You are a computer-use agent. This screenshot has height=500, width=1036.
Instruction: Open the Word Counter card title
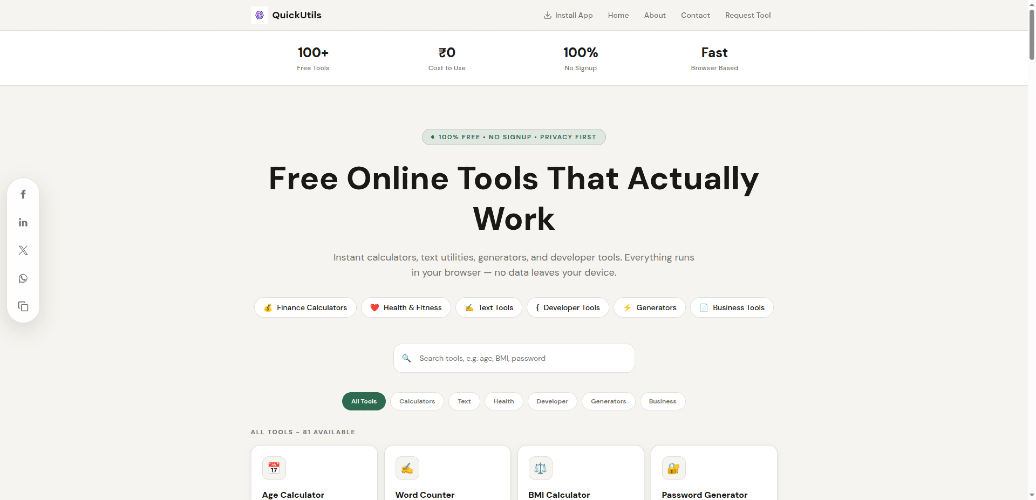pos(425,495)
